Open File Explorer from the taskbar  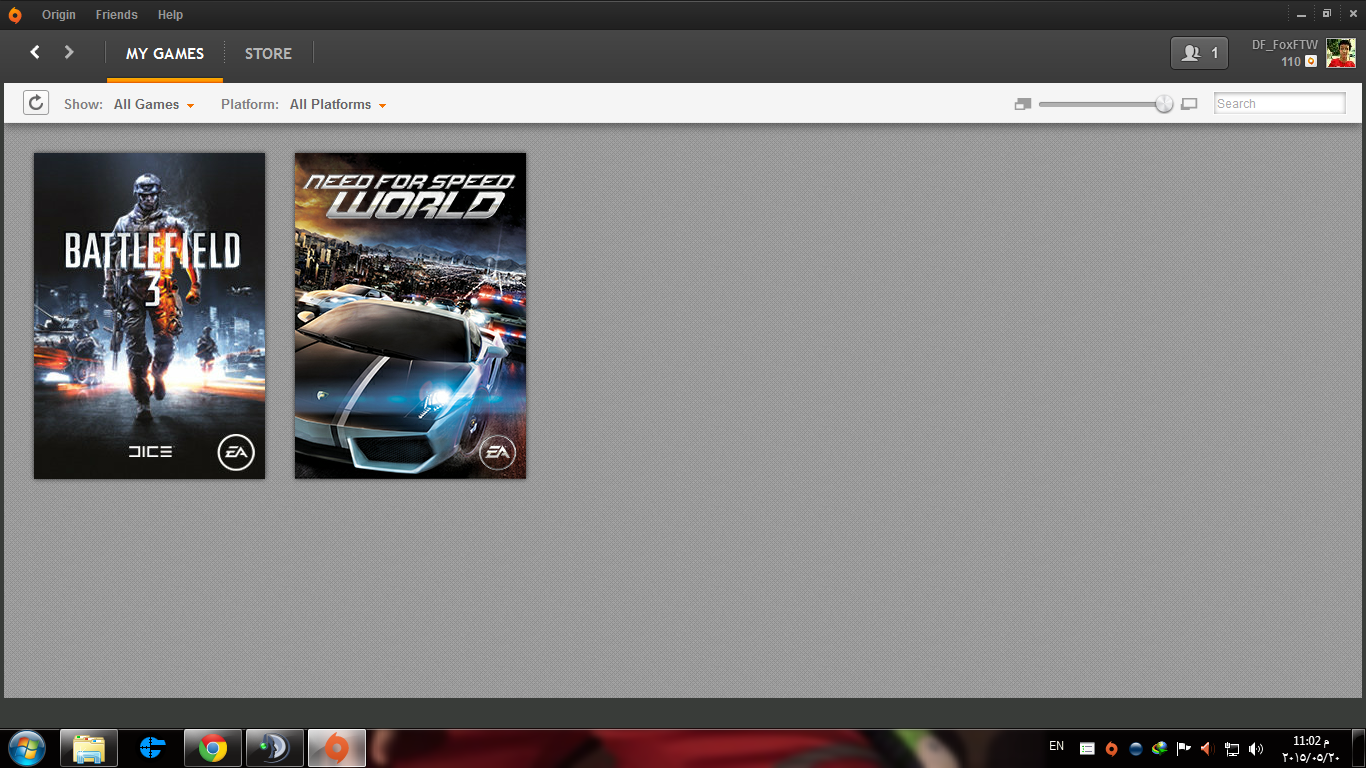(89, 748)
